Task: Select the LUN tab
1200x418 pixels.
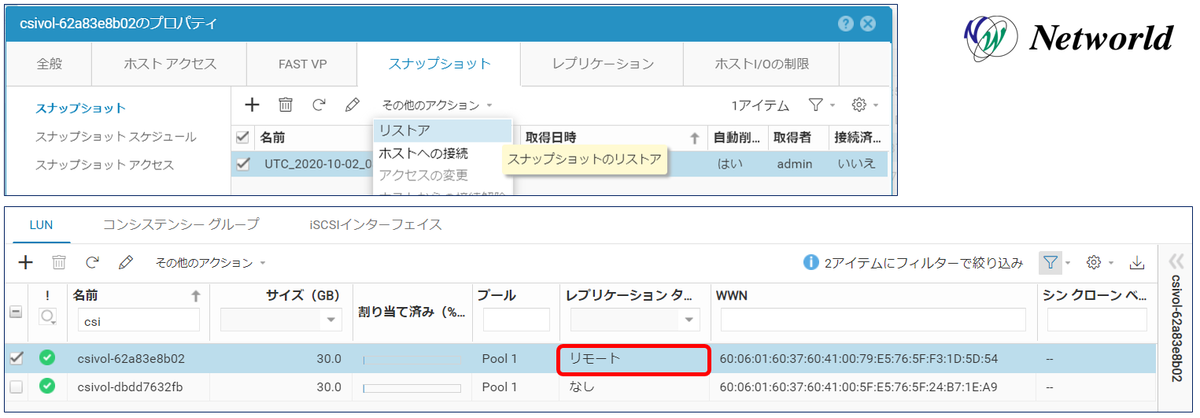Action: click(41, 224)
